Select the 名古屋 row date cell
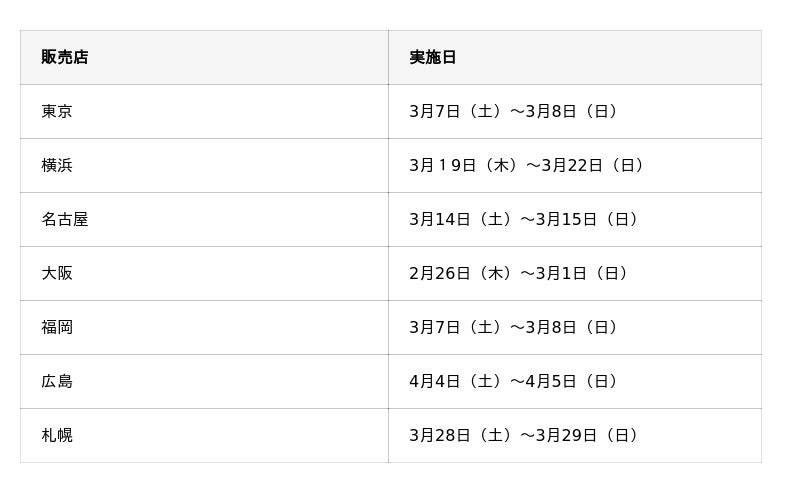800x493 pixels. click(524, 220)
